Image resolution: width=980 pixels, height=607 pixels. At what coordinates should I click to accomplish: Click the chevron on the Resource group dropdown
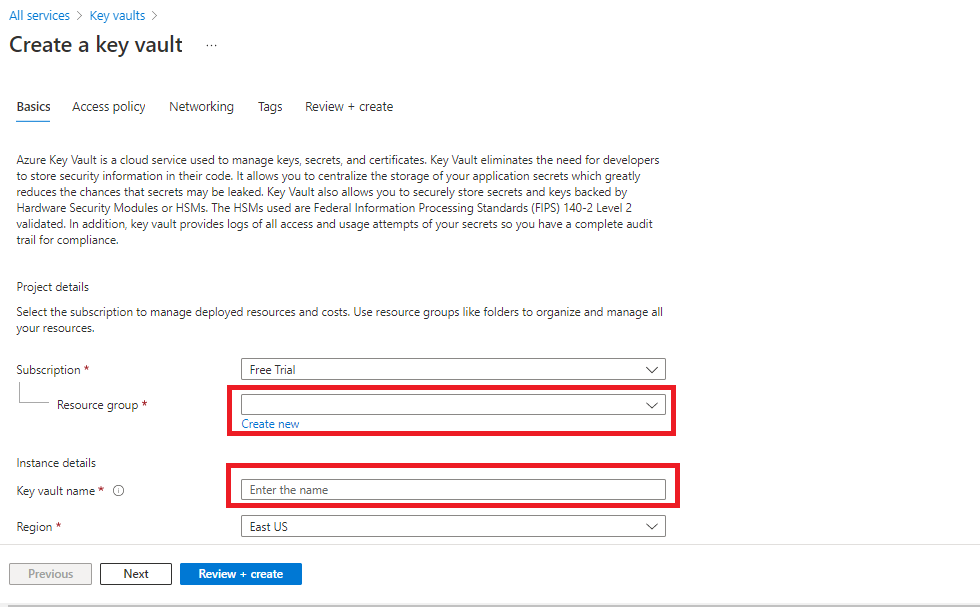pos(652,404)
